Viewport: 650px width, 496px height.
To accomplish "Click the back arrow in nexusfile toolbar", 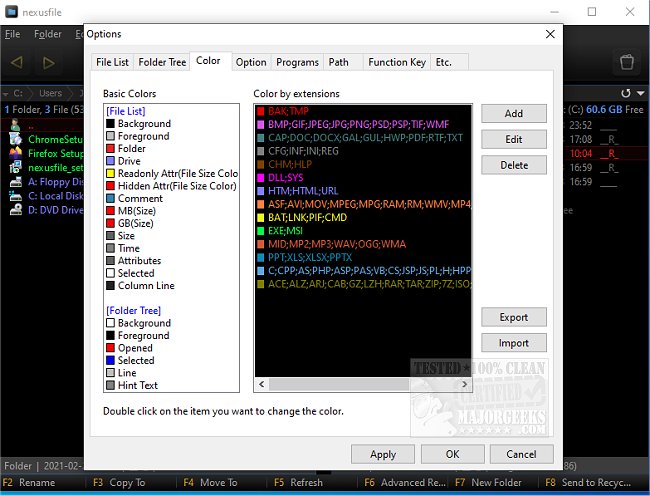I will coord(17,63).
